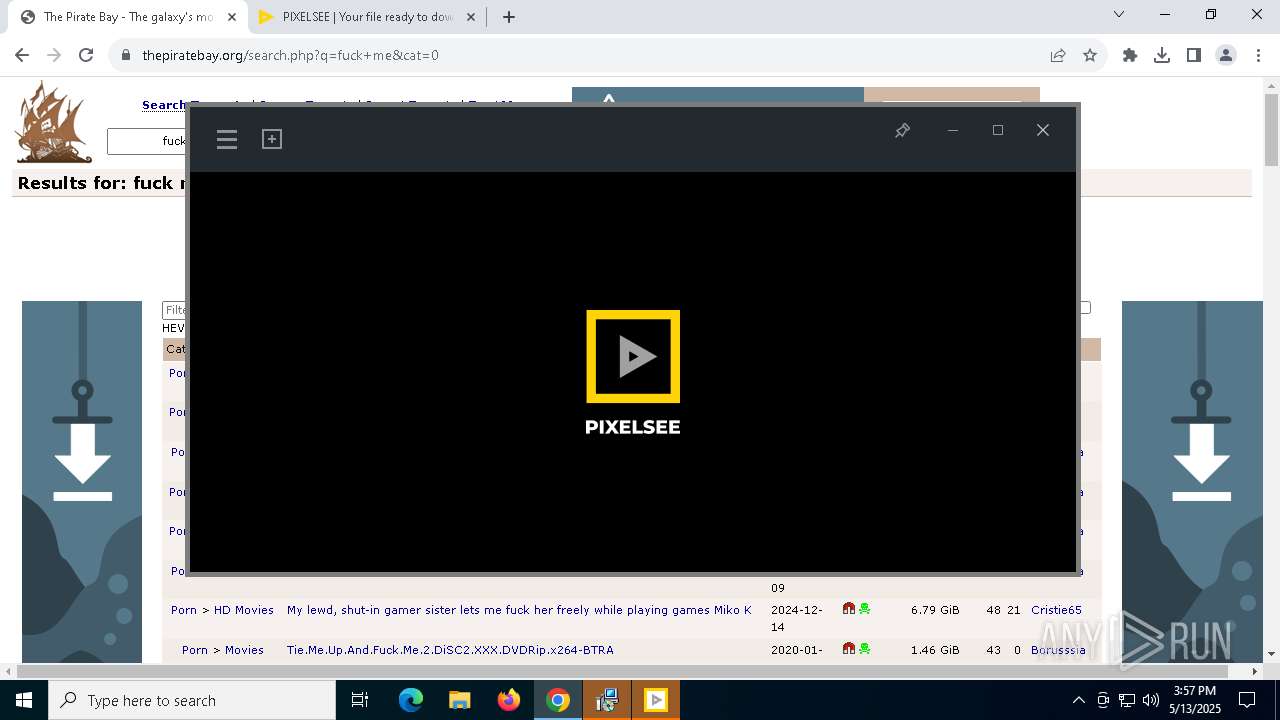The image size is (1280, 720).
Task: Click the 6.79 GiB size cell
Action: tap(935, 610)
